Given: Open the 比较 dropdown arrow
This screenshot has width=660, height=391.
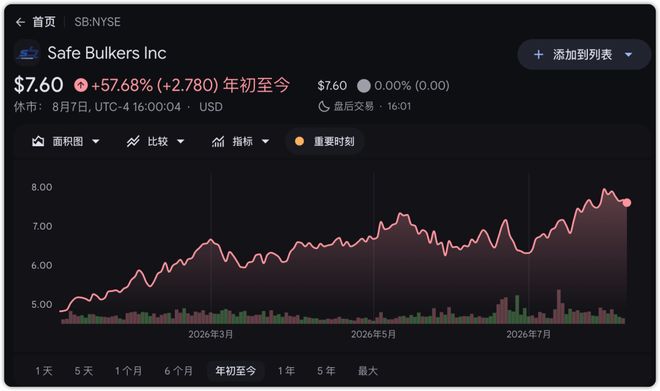Looking at the screenshot, I should tap(181, 141).
